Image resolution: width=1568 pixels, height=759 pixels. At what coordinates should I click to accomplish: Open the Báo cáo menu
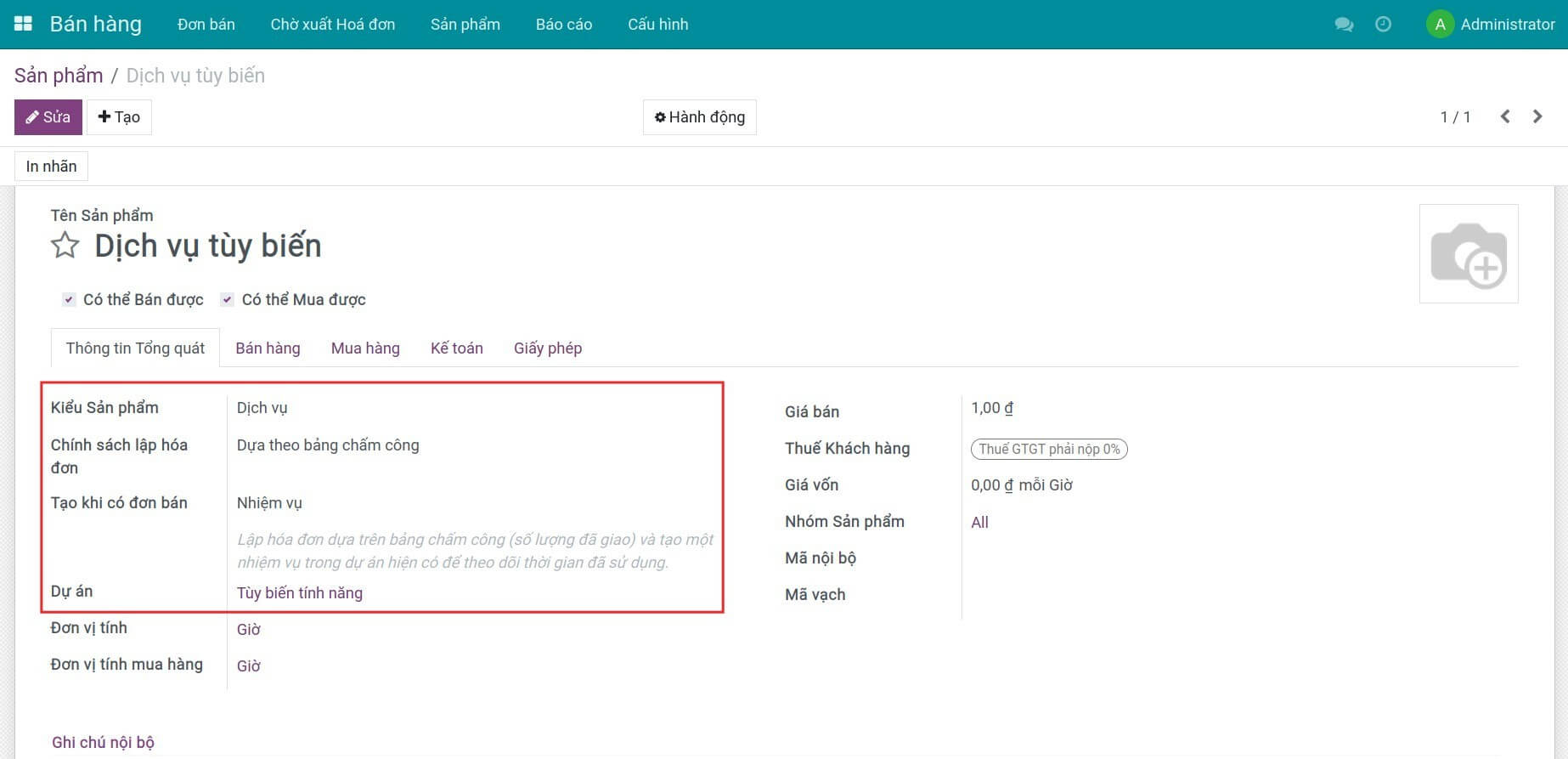coord(563,25)
